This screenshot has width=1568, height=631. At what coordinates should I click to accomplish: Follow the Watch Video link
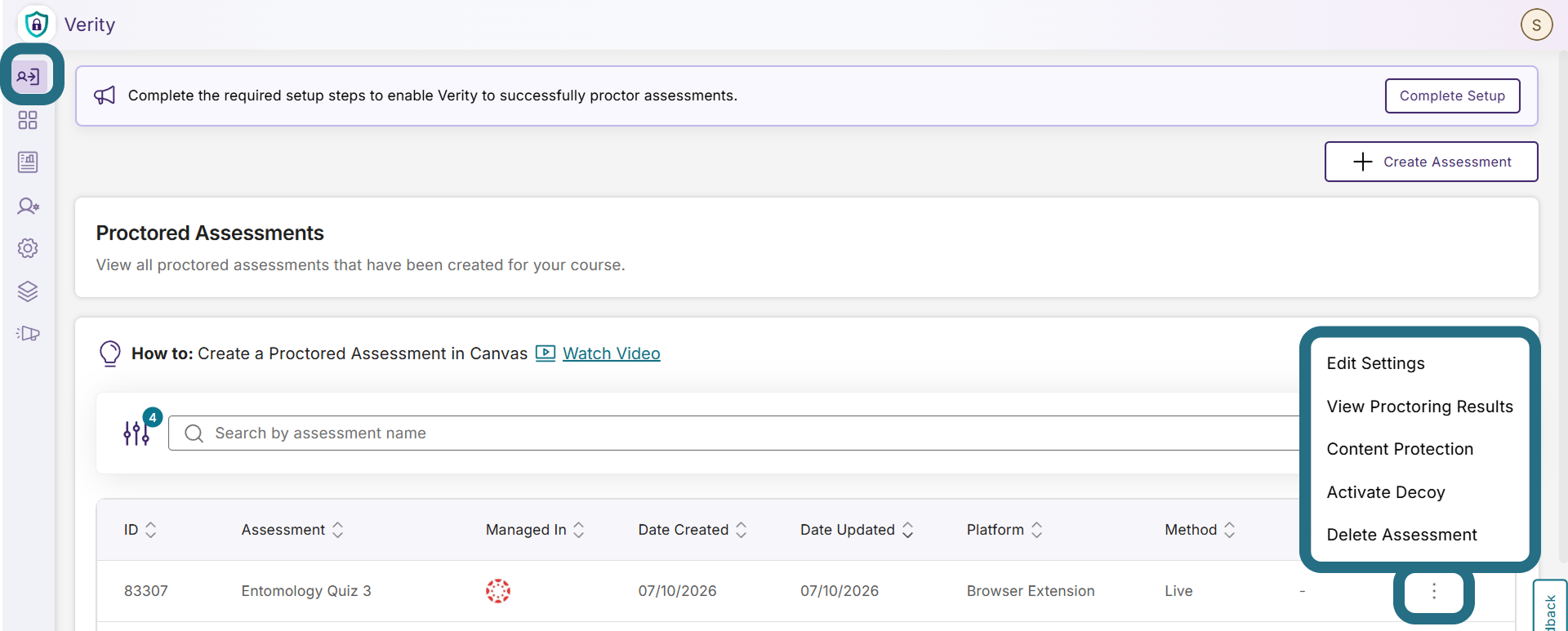611,353
